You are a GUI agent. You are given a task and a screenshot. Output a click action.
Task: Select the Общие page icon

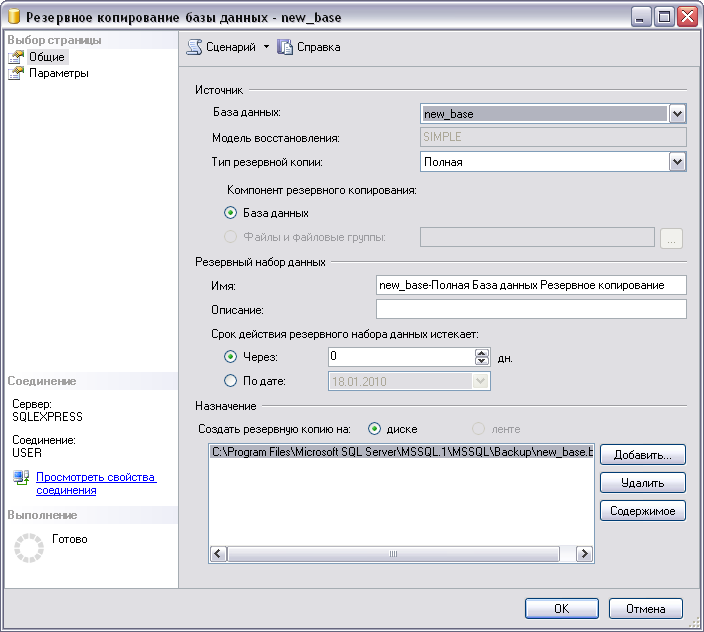(x=16, y=57)
